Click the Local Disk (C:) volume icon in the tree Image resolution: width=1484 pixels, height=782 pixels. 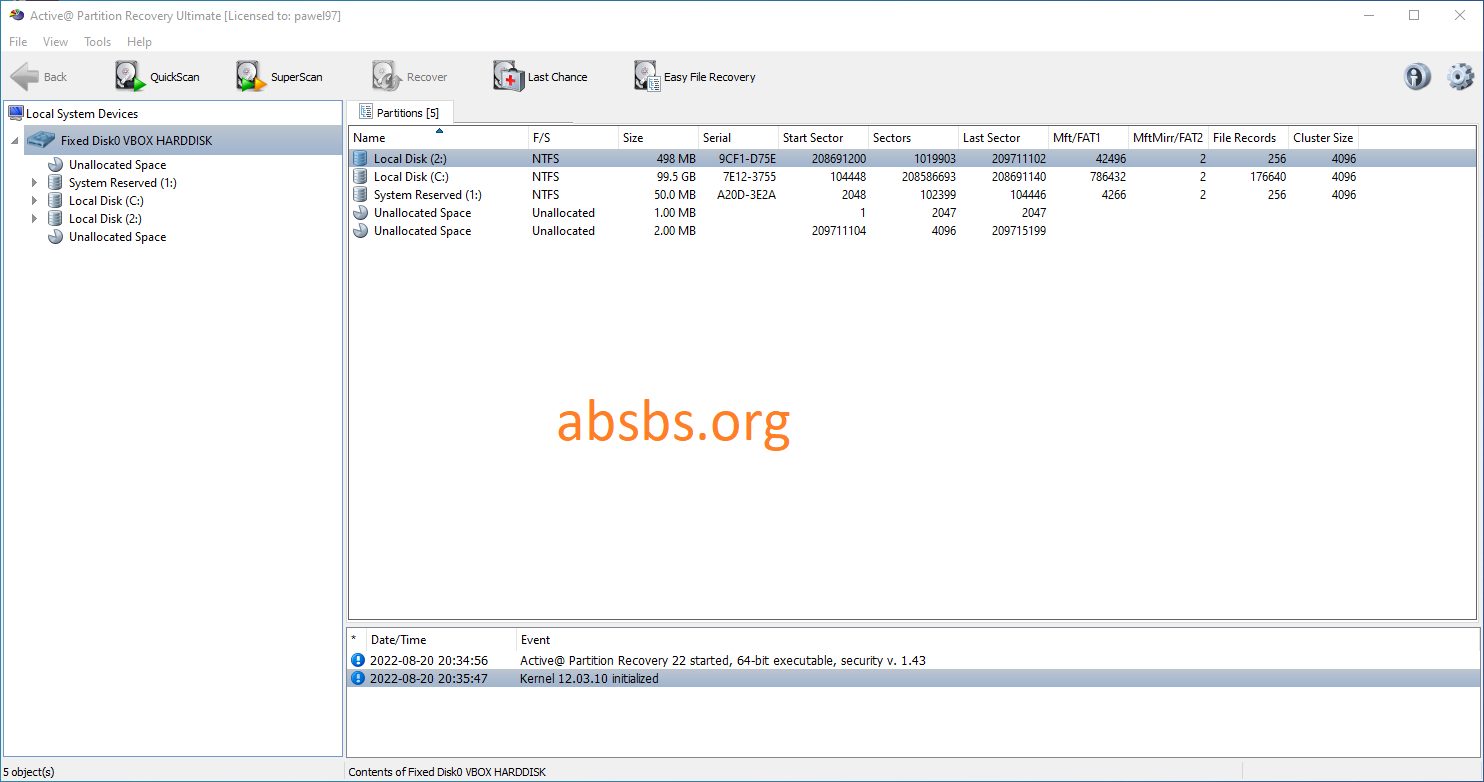[55, 201]
